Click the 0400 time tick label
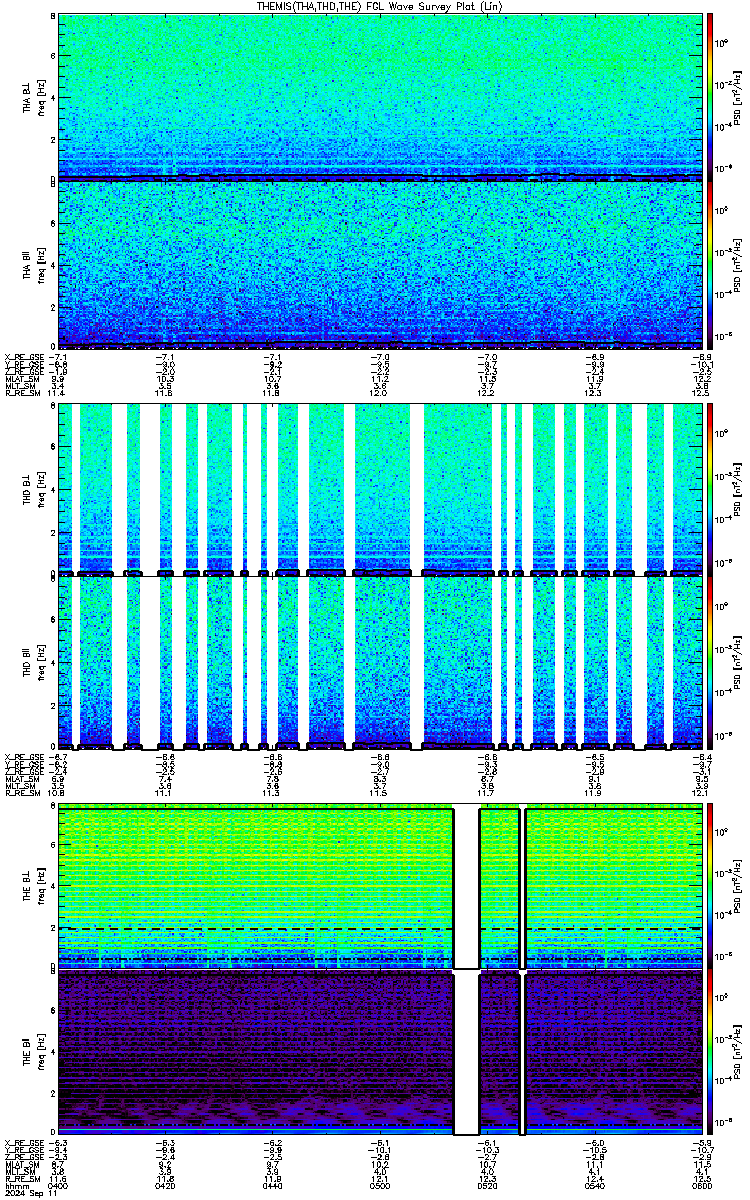The height and width of the screenshot is (1200, 750). pyautogui.click(x=58, y=1185)
